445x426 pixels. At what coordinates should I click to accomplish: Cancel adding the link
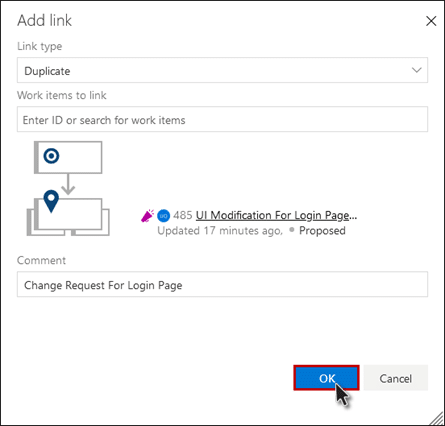pos(396,378)
